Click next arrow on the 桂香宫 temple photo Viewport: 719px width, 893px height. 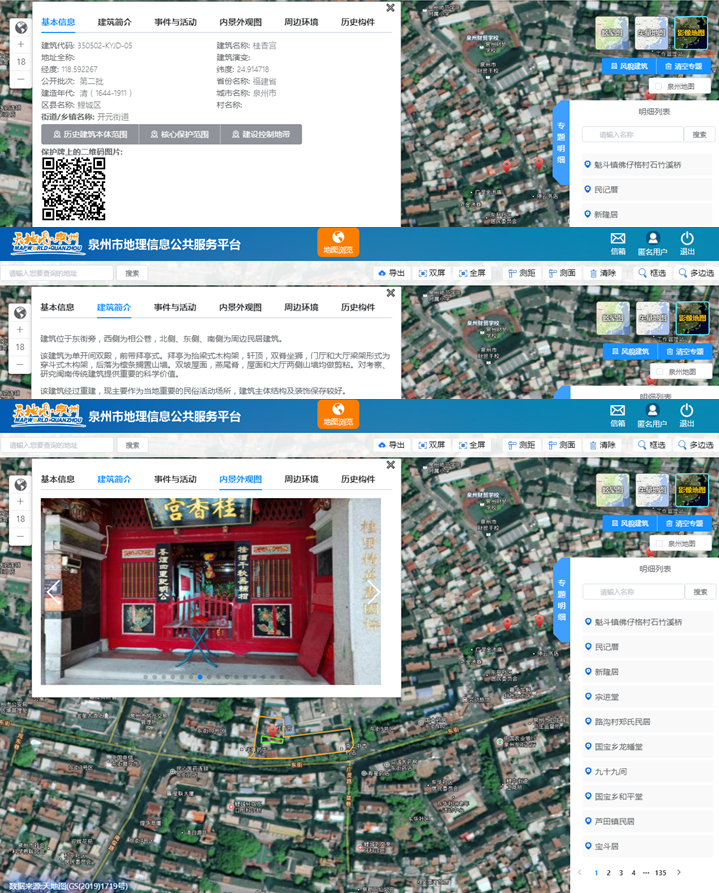pos(375,592)
